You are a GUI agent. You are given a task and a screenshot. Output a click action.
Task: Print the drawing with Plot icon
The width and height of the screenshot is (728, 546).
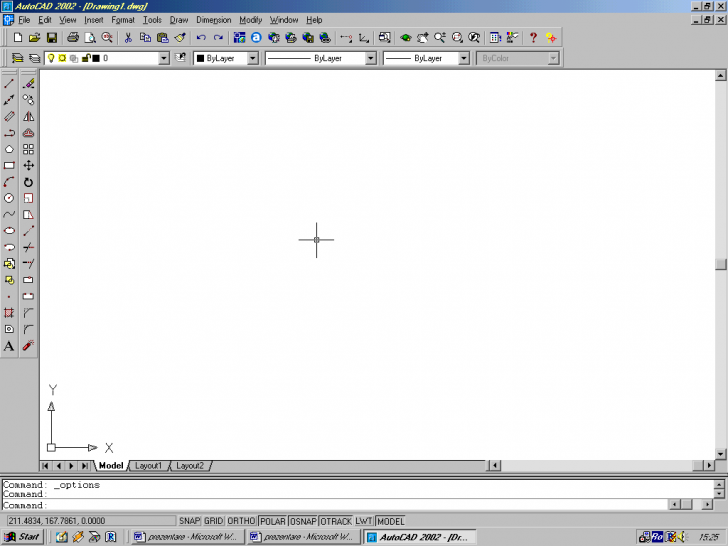pos(73,38)
